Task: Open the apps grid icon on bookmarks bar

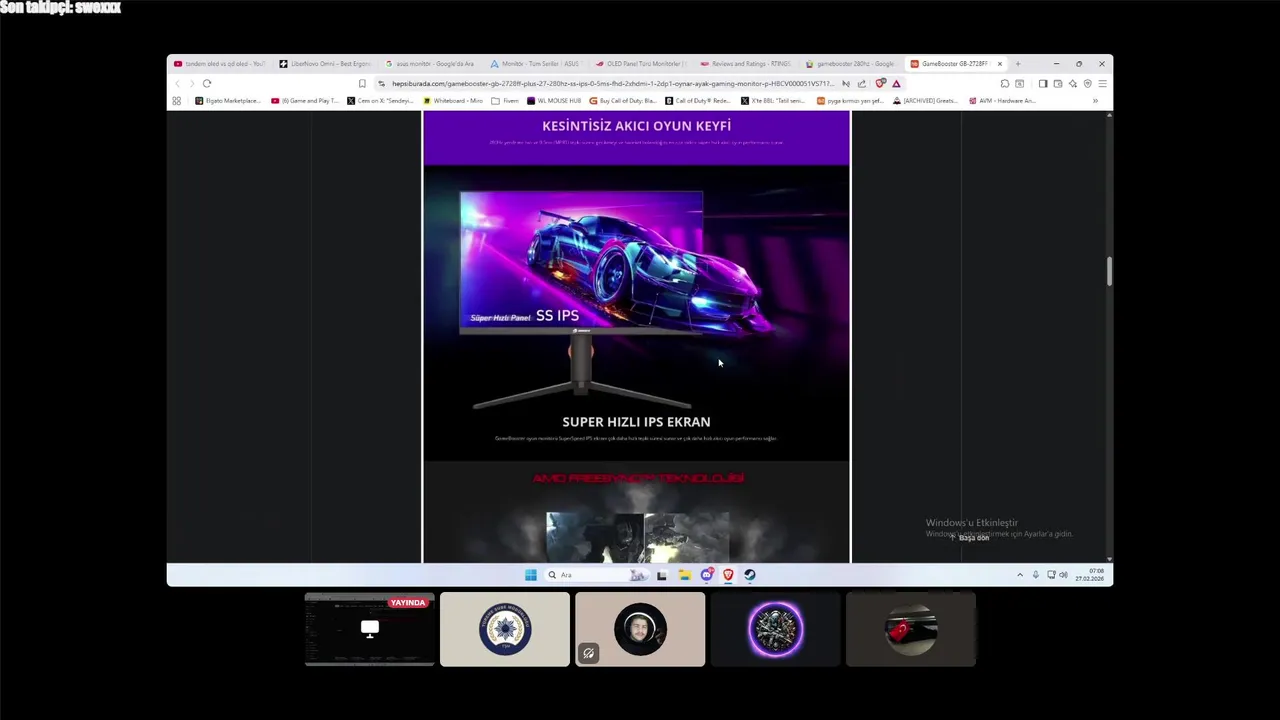Action: click(177, 101)
